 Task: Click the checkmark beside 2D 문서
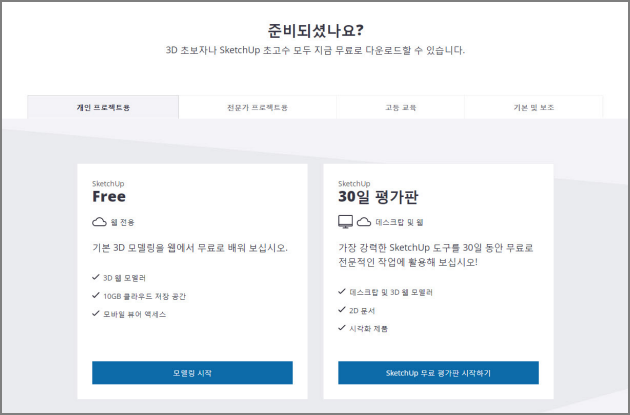pyautogui.click(x=342, y=310)
